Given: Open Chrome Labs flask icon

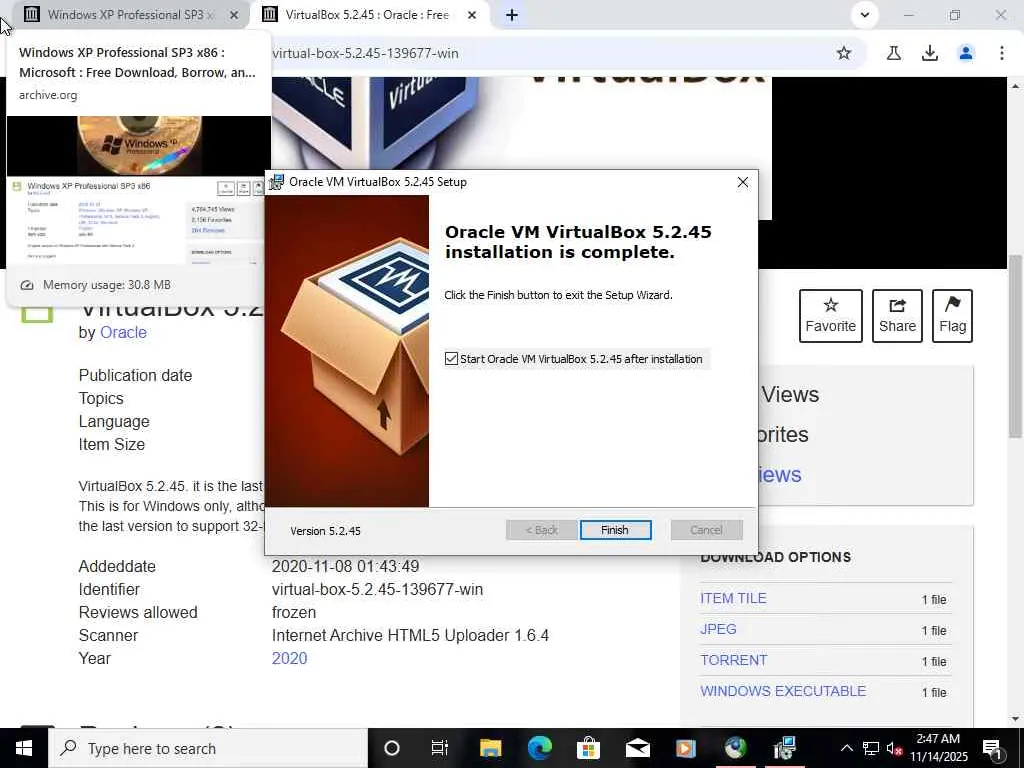Looking at the screenshot, I should 893,53.
